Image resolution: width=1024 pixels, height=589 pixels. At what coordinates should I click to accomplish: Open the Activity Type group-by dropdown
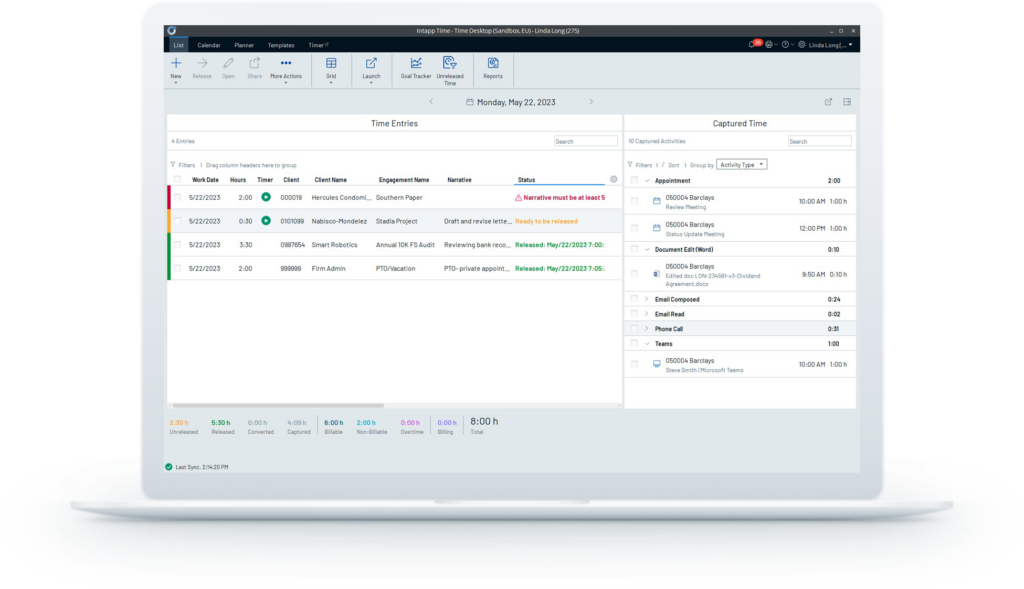point(741,165)
